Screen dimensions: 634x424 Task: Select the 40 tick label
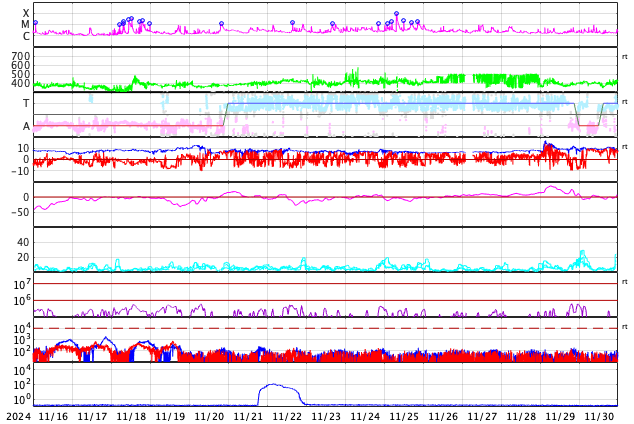(23, 242)
